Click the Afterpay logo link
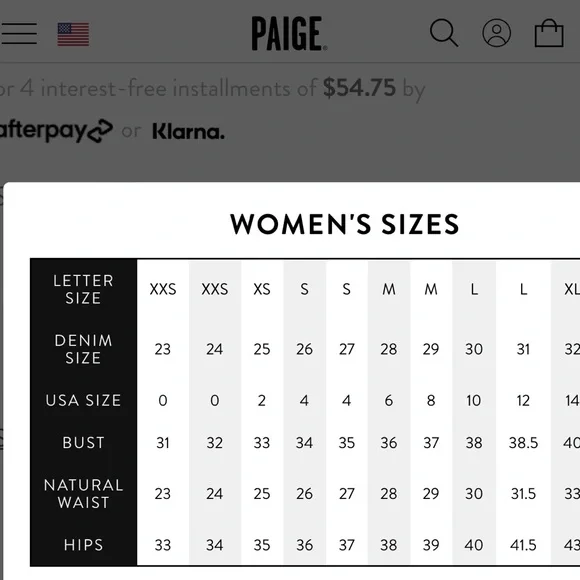580x580 pixels. [x=55, y=131]
